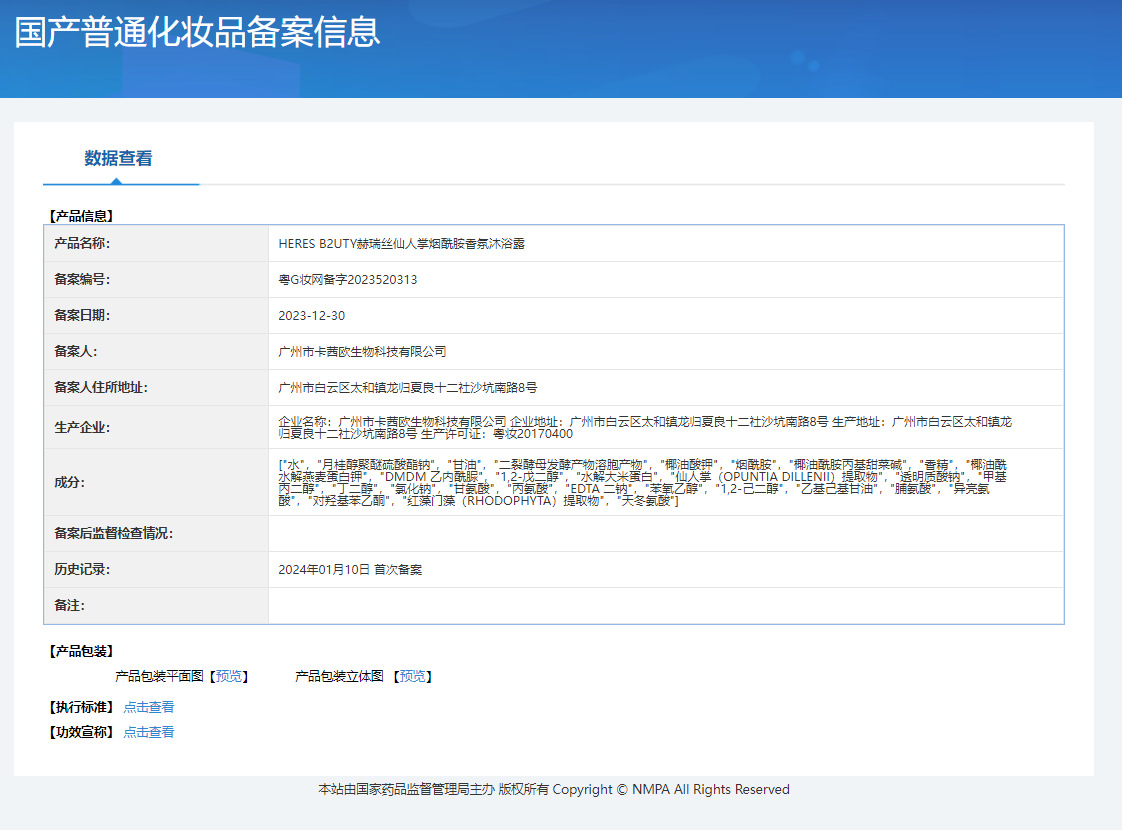Screen dimensions: 1122x830
Task: Select the 数据查看 tab
Action: (119, 158)
